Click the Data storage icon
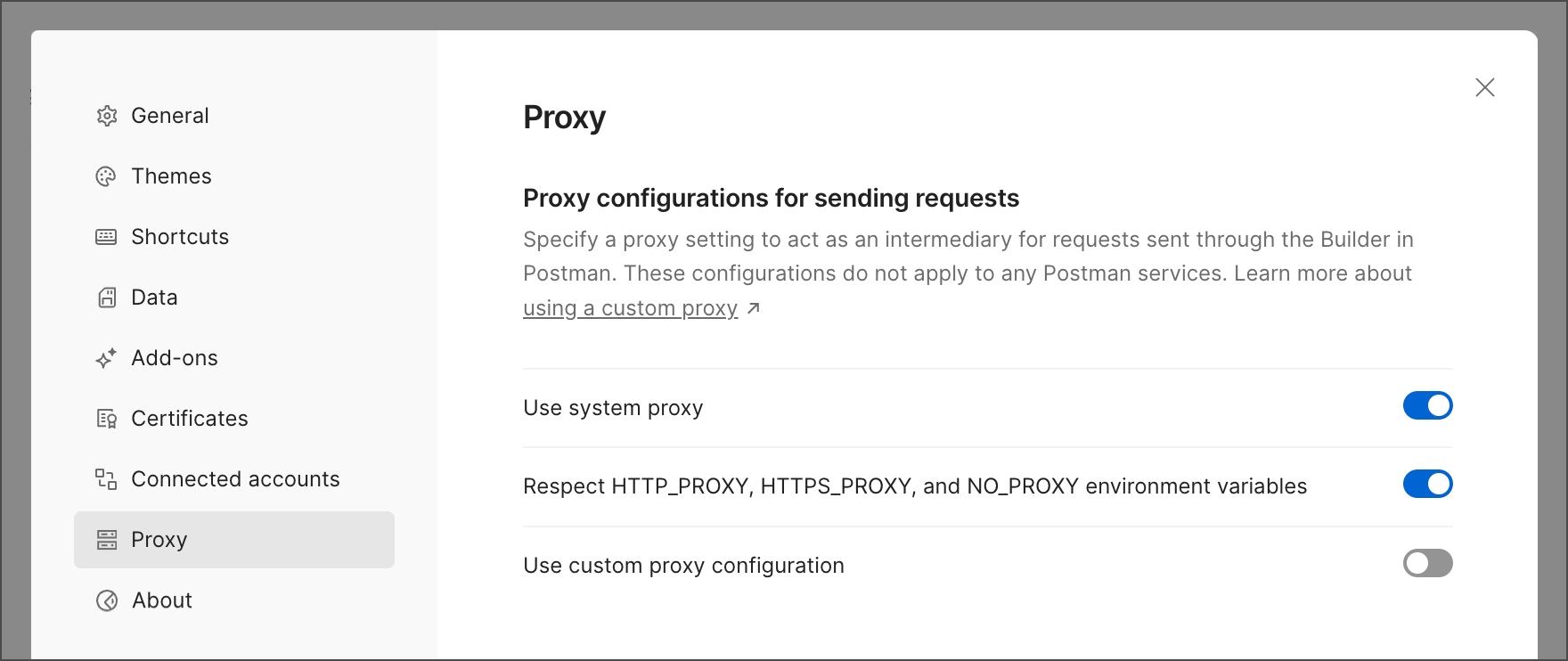 107,298
